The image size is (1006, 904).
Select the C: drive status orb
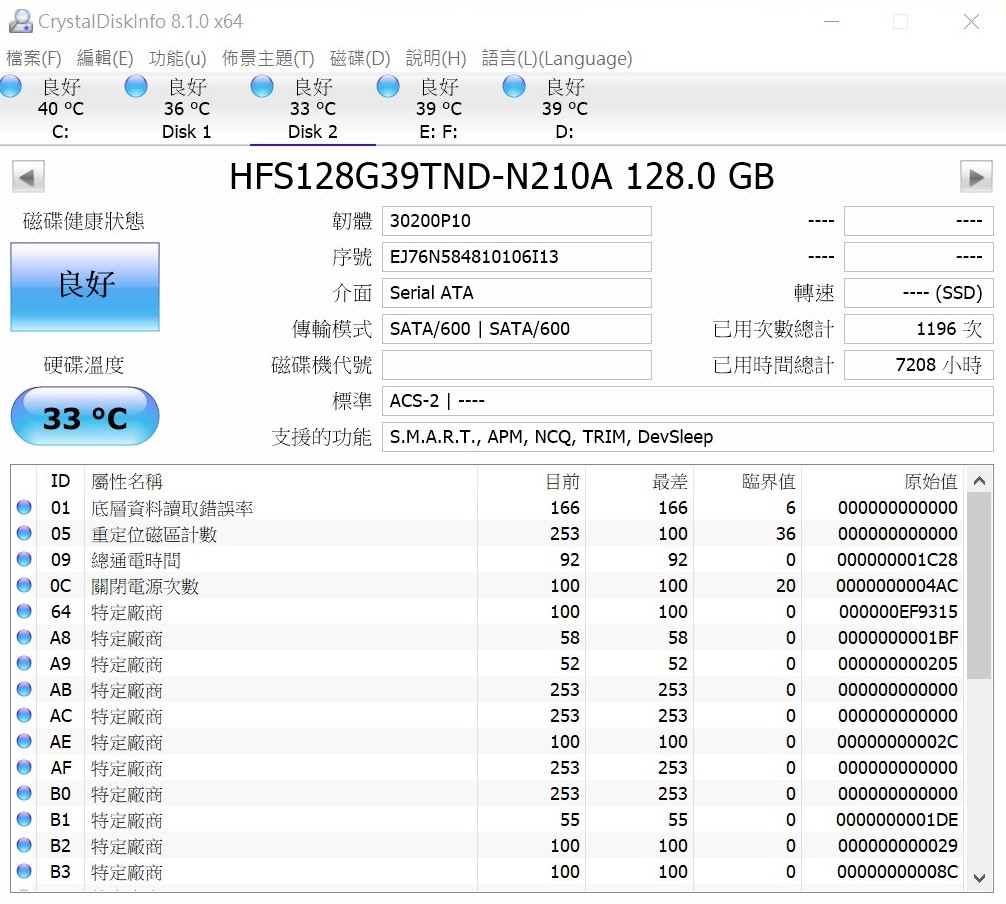[x=11, y=87]
